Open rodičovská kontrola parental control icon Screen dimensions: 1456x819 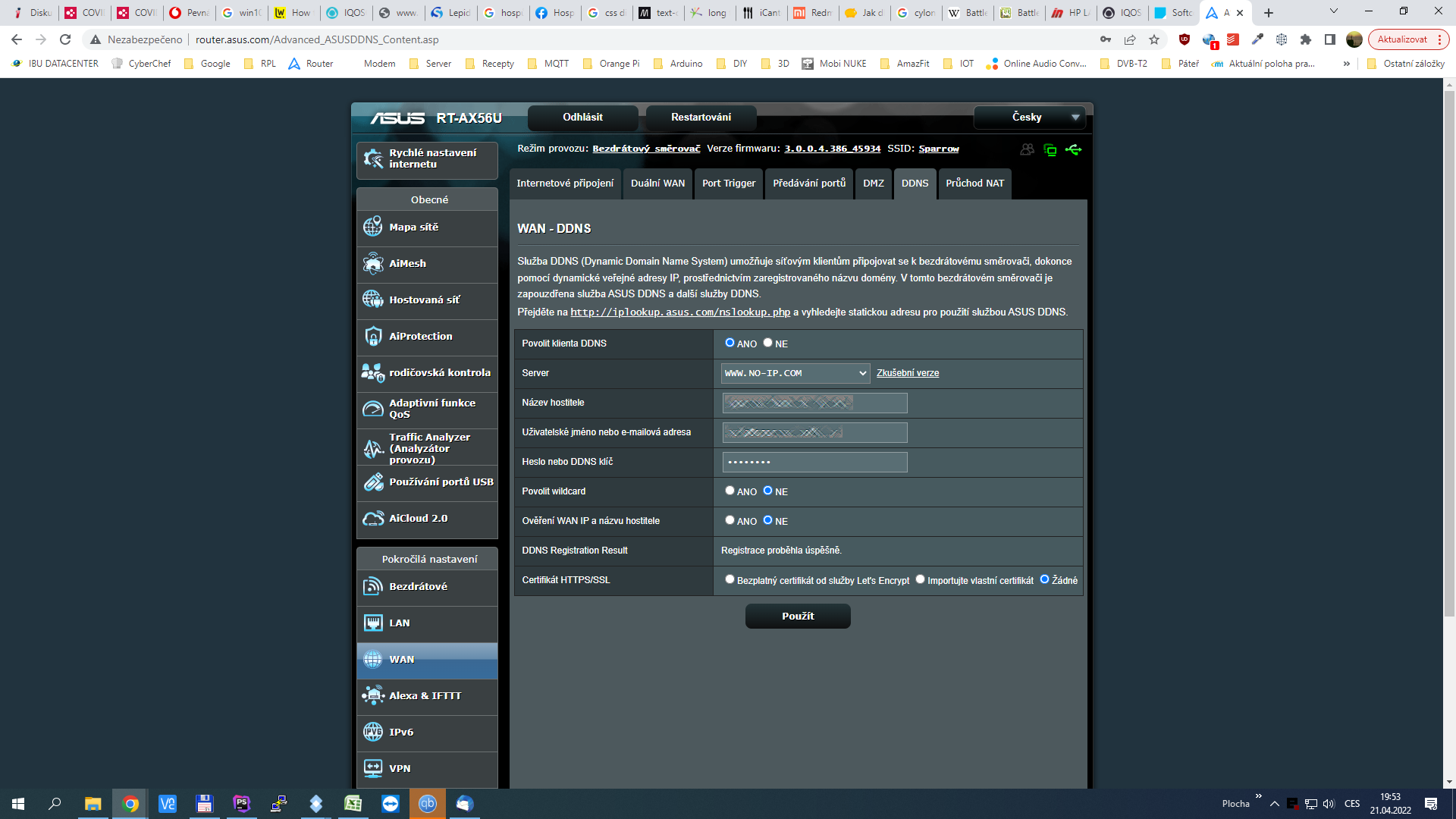(x=372, y=372)
